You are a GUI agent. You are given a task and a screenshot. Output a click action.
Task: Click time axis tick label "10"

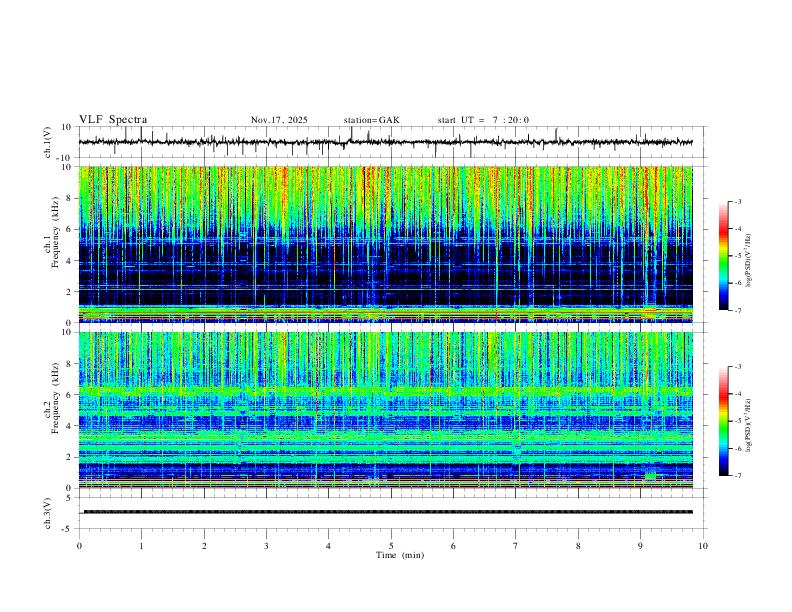(x=703, y=546)
